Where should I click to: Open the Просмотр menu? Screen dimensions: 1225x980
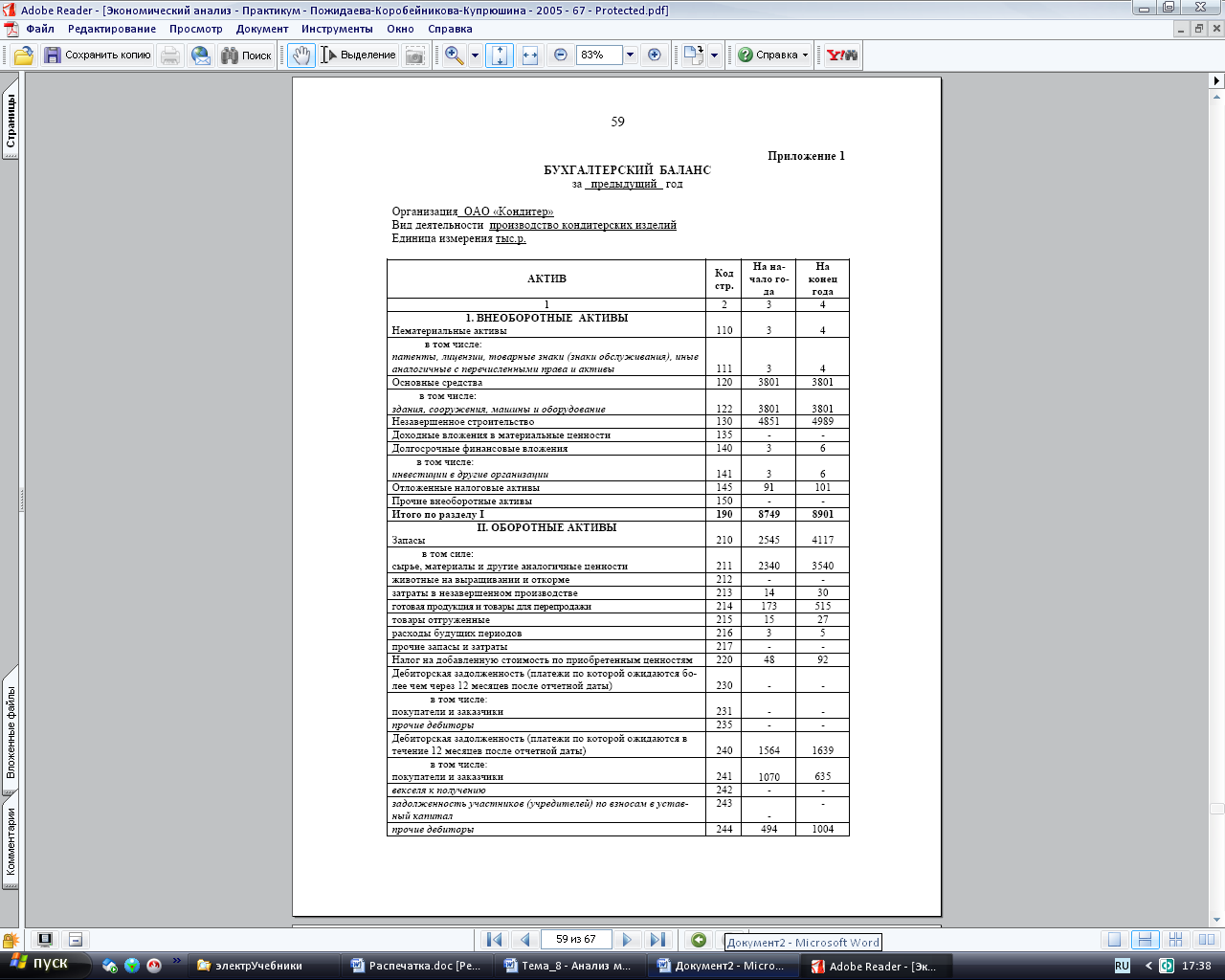click(x=196, y=29)
